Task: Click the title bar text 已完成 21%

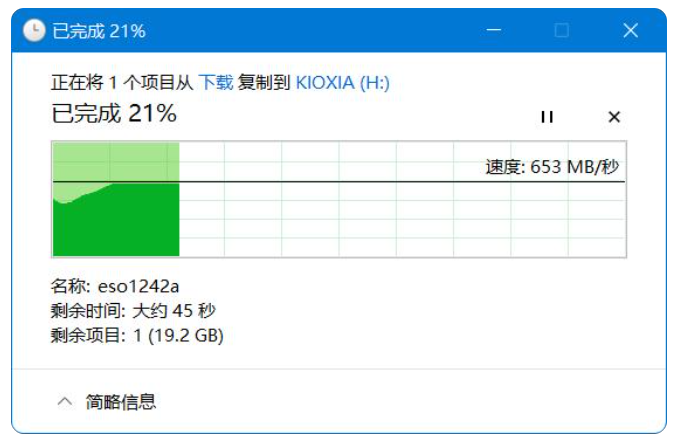Action: point(99,31)
